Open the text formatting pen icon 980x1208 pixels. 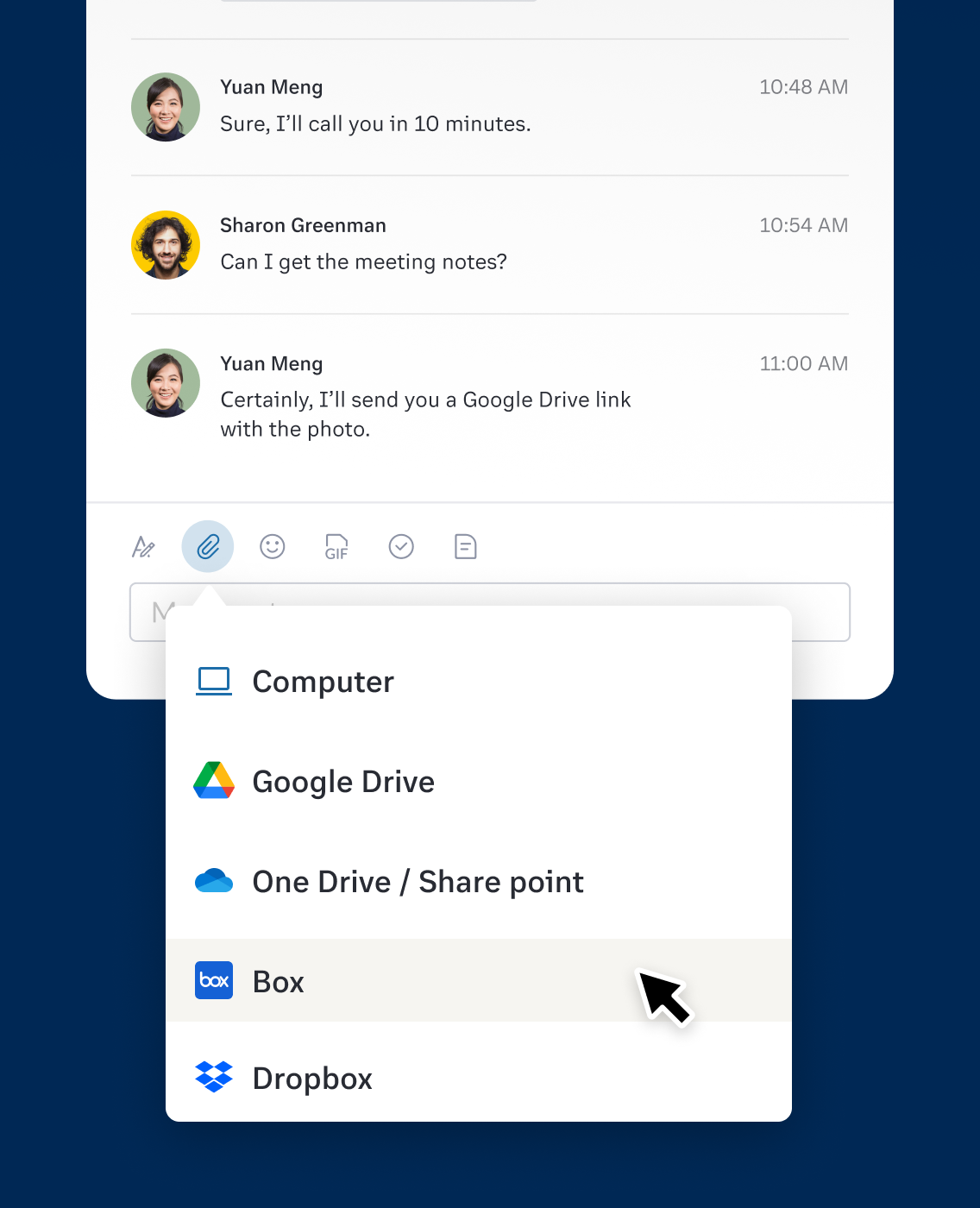tap(143, 547)
